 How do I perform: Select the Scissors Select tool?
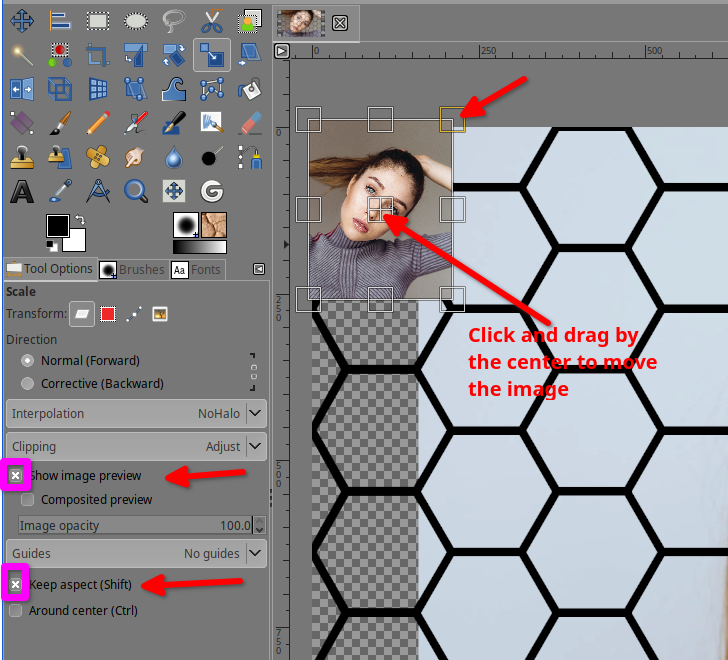click(x=212, y=21)
